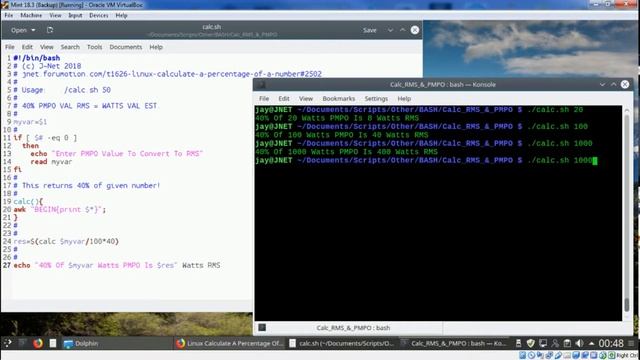Open the VirtualBox Help menu
The image size is (640, 360).
pos(121,16)
